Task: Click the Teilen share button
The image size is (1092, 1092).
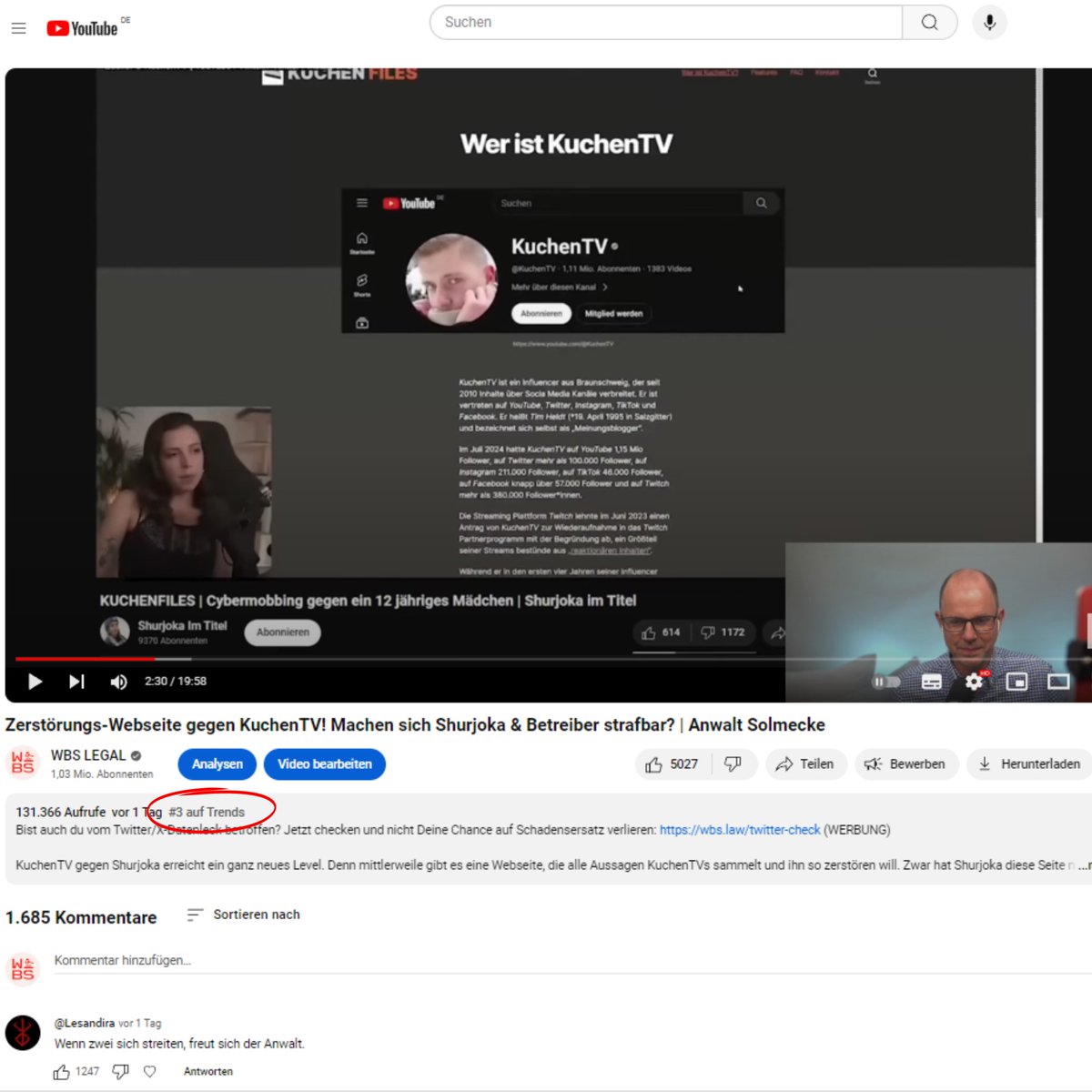Action: point(805,764)
